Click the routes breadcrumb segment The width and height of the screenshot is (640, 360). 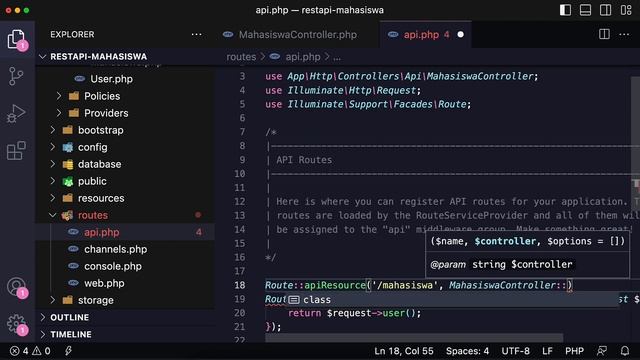pyautogui.click(x=241, y=57)
